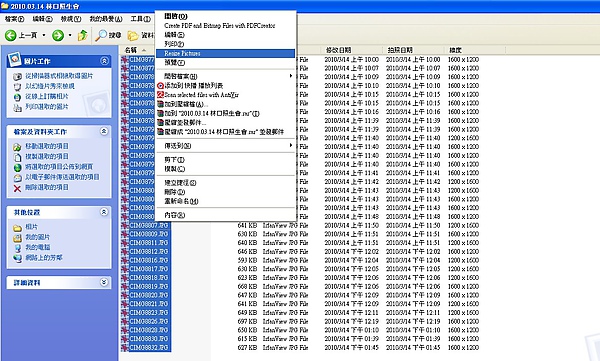Choose 預覽(V) in the context menu
This screenshot has height=361, width=600.
point(225,63)
